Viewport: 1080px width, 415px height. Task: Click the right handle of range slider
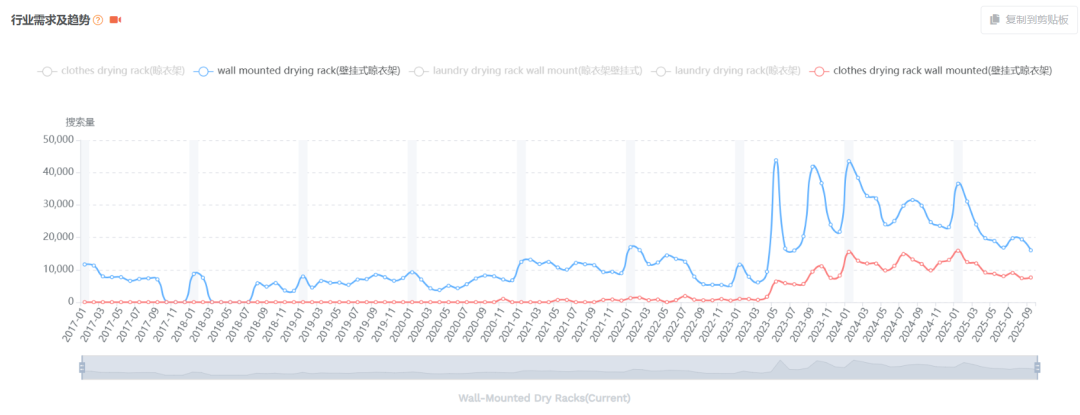pos(1037,368)
